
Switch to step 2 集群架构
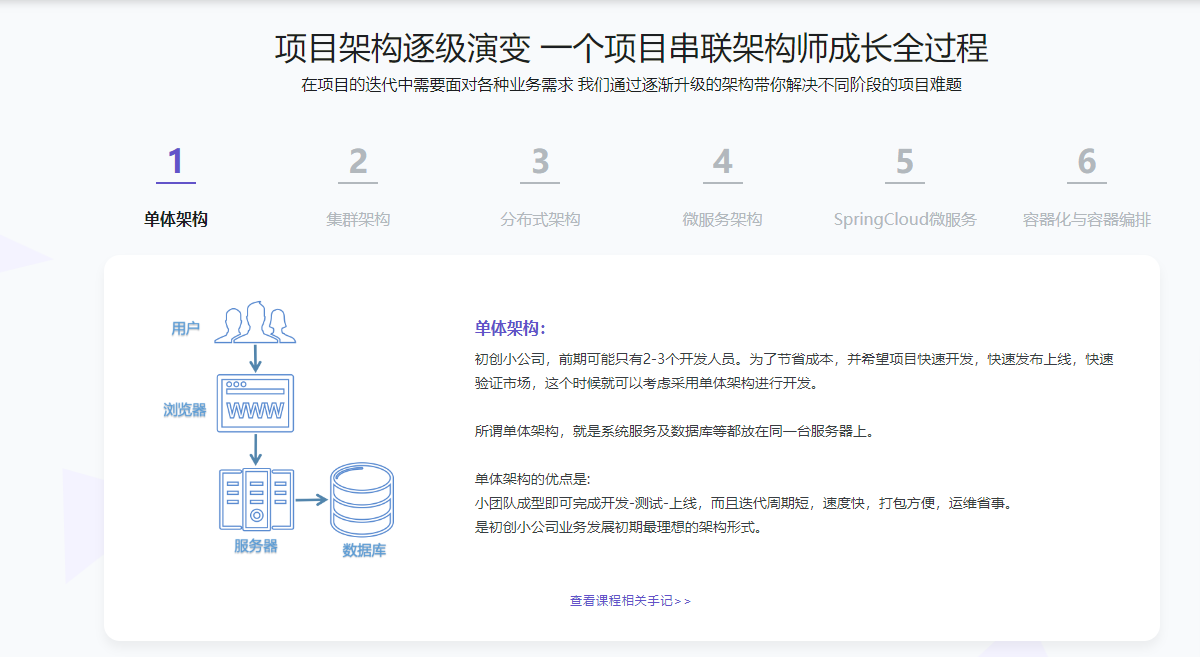pos(358,219)
